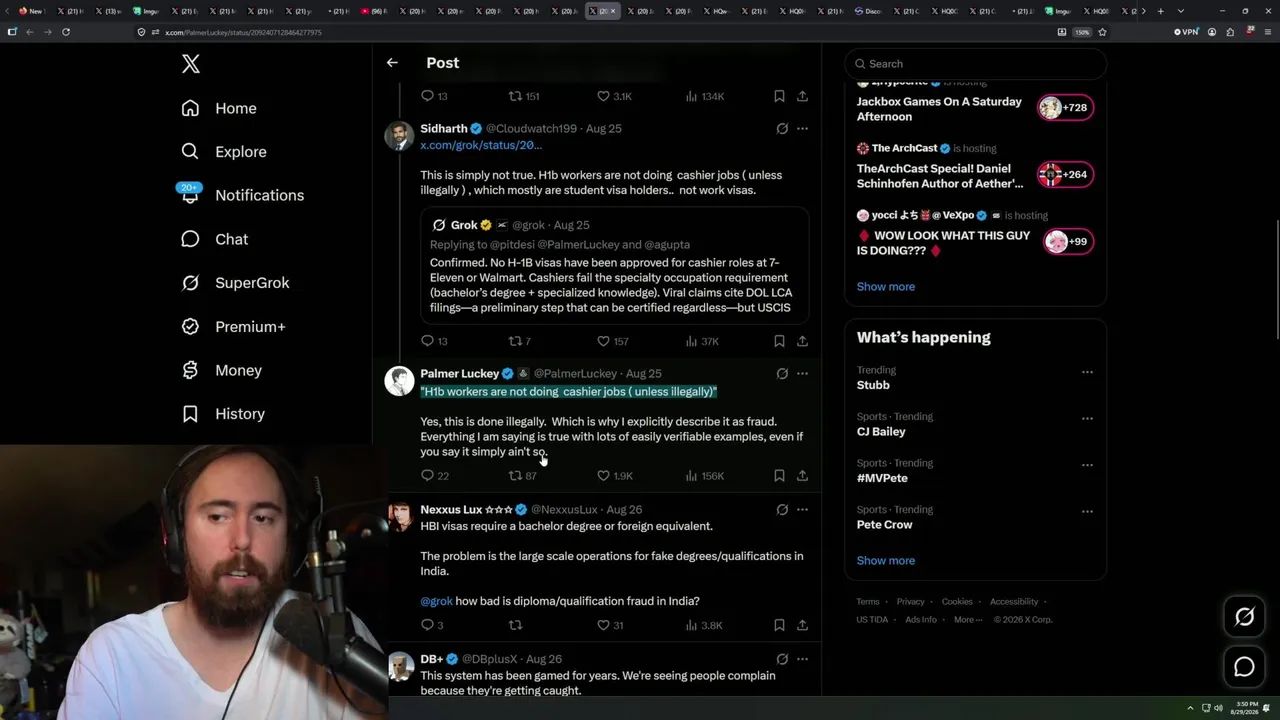Image resolution: width=1280 pixels, height=720 pixels.
Task: Open the quoted Grok post card
Action: (x=615, y=265)
